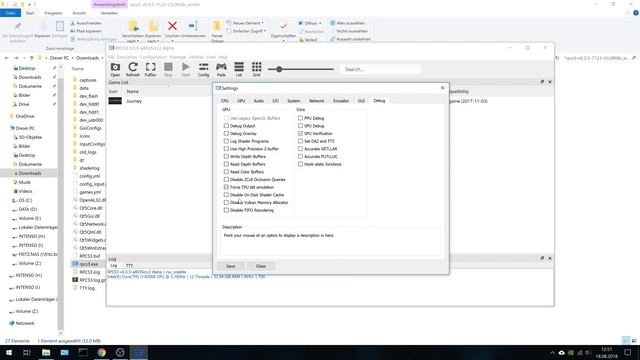Select Downloads in Explorer navigation tree

point(30,173)
